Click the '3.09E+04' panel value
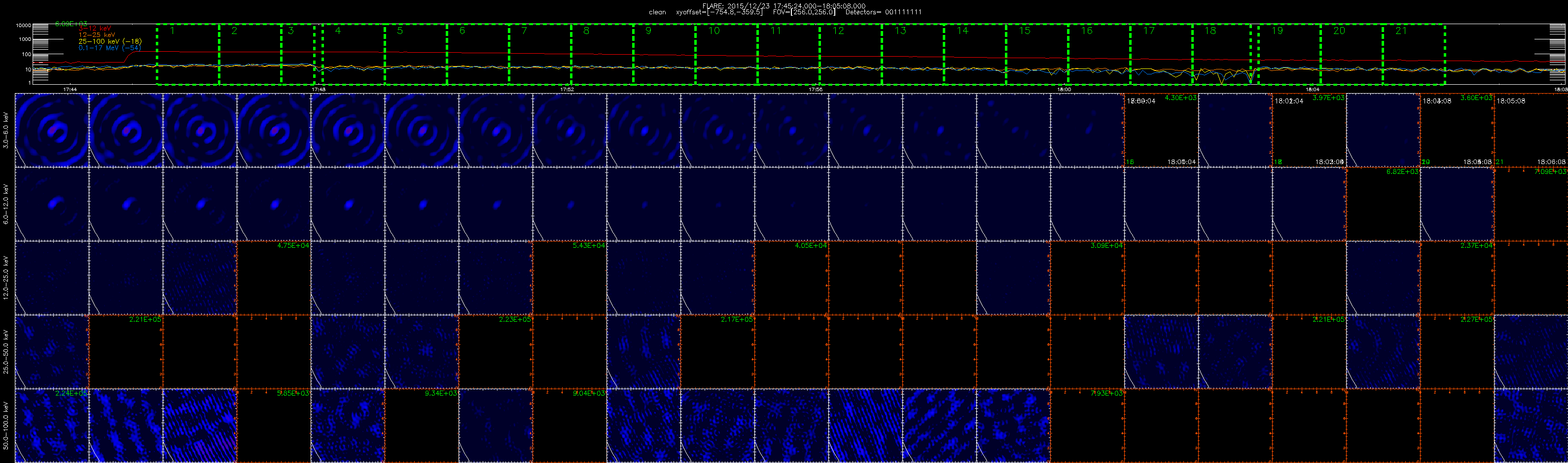 [x=1106, y=246]
